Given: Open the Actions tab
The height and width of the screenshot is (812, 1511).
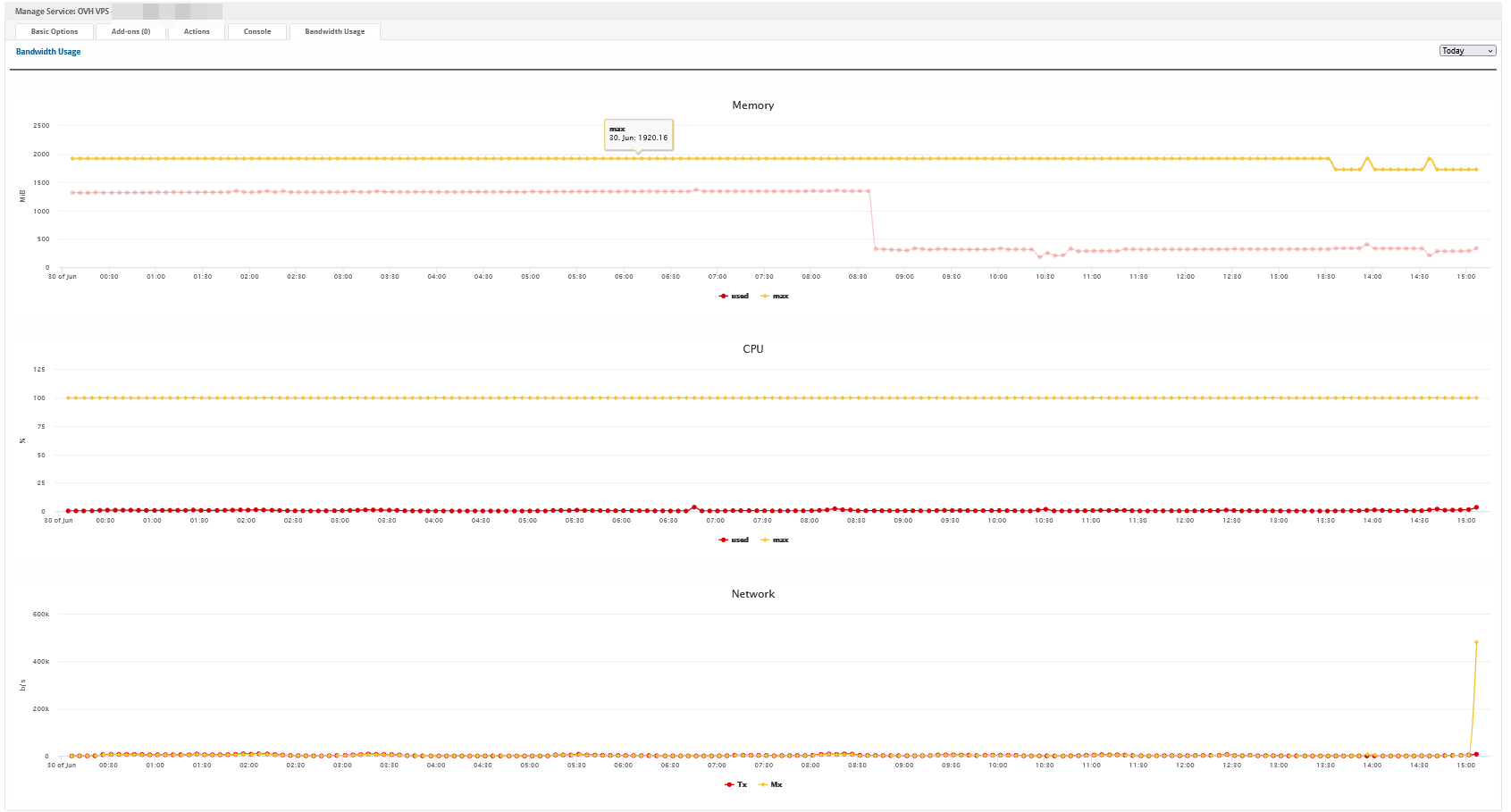Looking at the screenshot, I should (x=197, y=31).
